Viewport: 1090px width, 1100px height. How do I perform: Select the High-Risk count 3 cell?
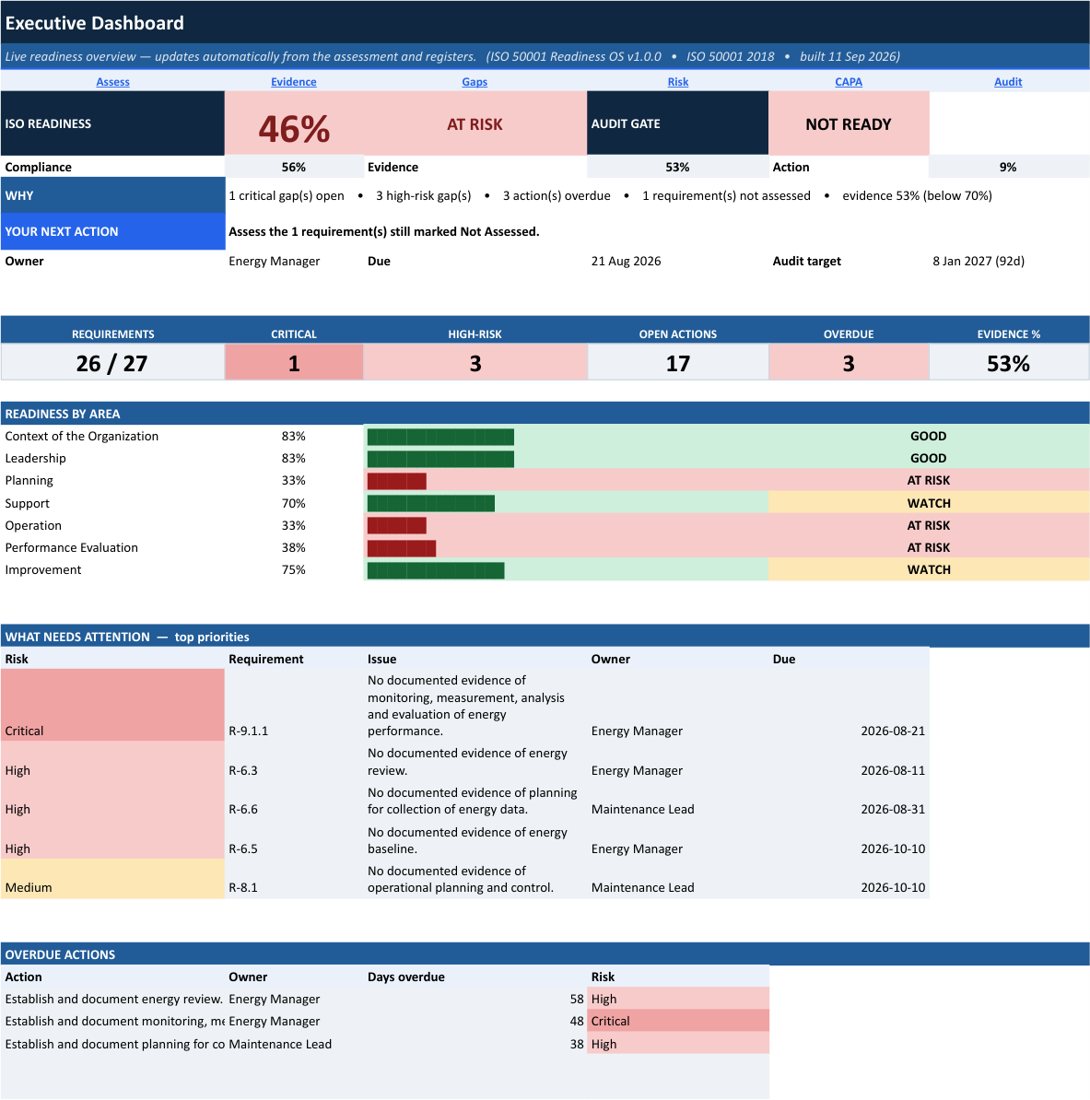475,363
